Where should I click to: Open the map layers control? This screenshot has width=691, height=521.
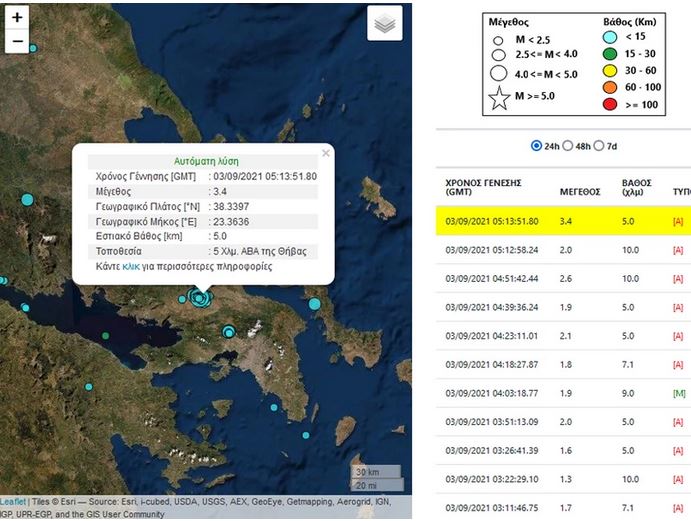point(384,24)
